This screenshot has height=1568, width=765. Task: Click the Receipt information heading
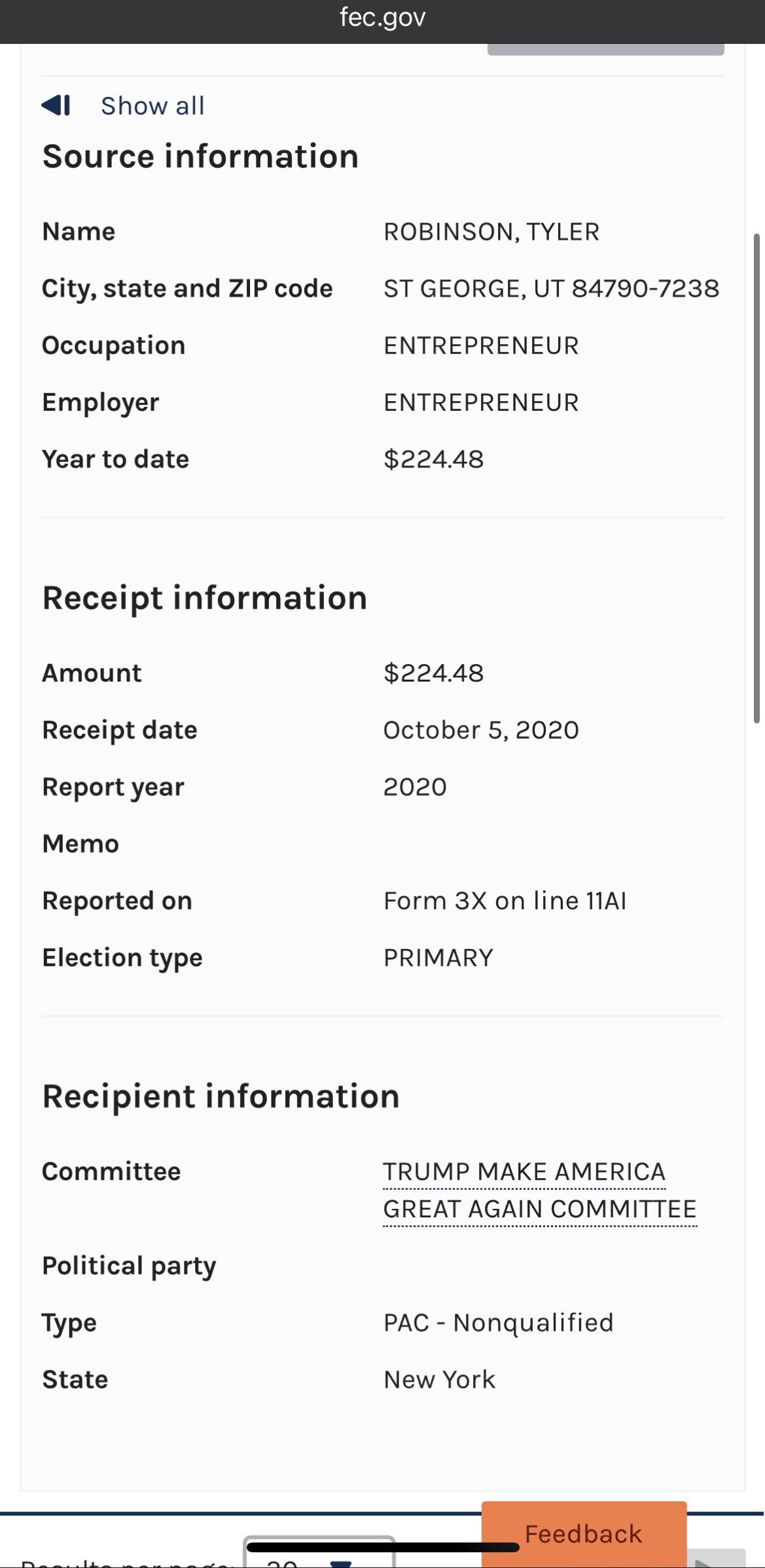204,598
